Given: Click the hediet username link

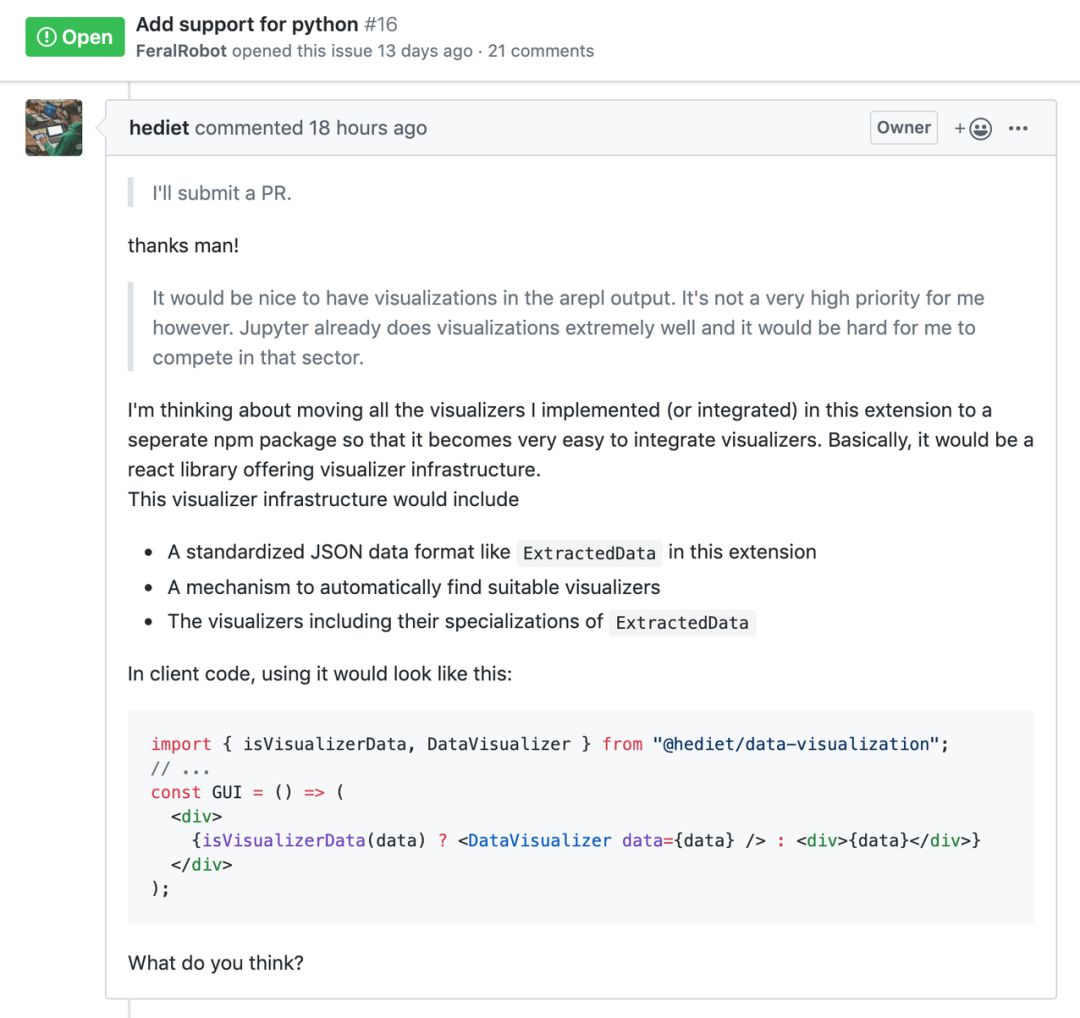Looking at the screenshot, I should (159, 128).
